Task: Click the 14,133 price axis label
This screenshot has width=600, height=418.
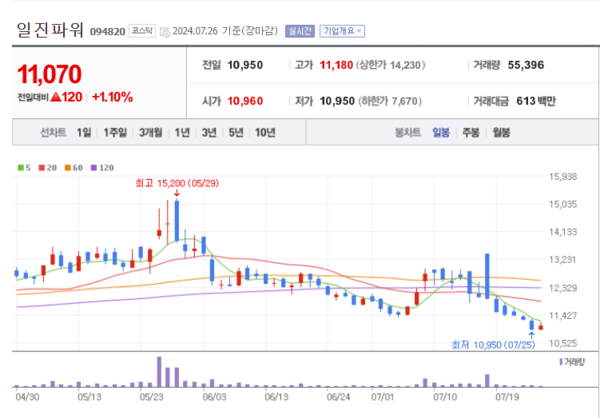Action: coord(563,232)
